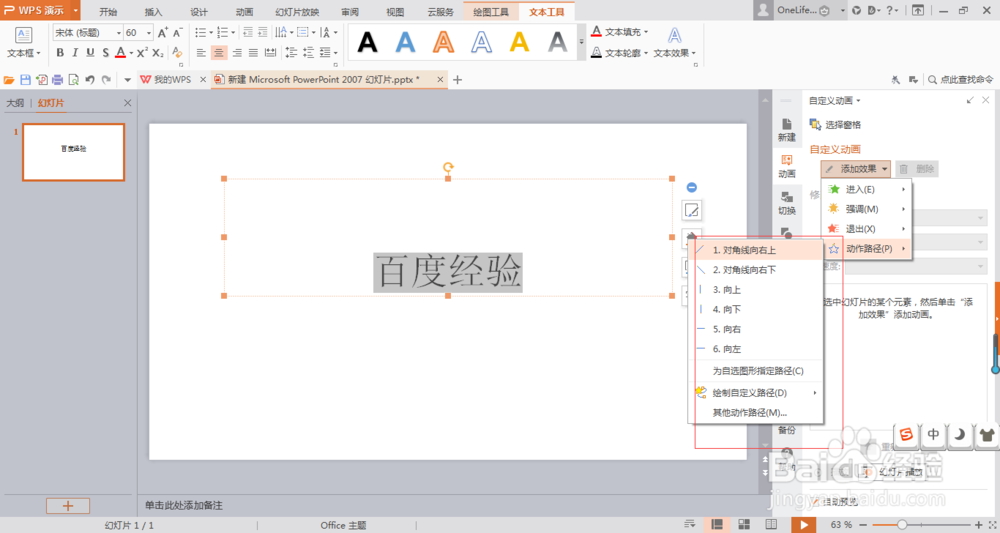Click 其他动作路径(M)... option
The width and height of the screenshot is (1000, 533).
click(x=756, y=413)
